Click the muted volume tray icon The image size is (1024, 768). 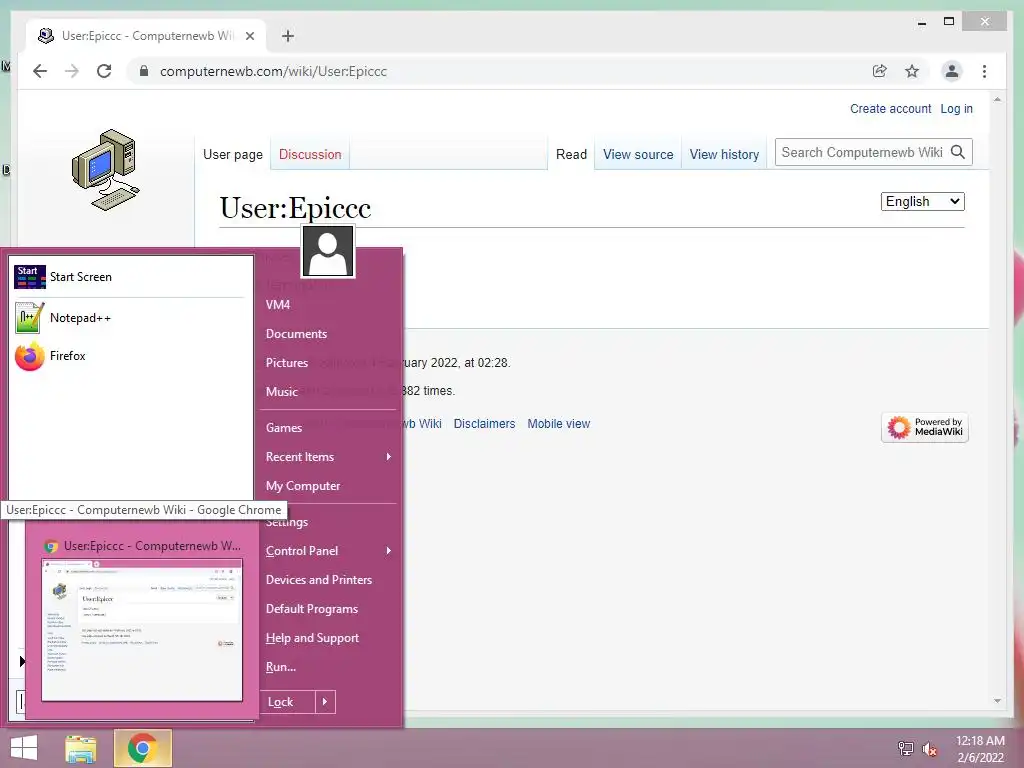(x=929, y=749)
